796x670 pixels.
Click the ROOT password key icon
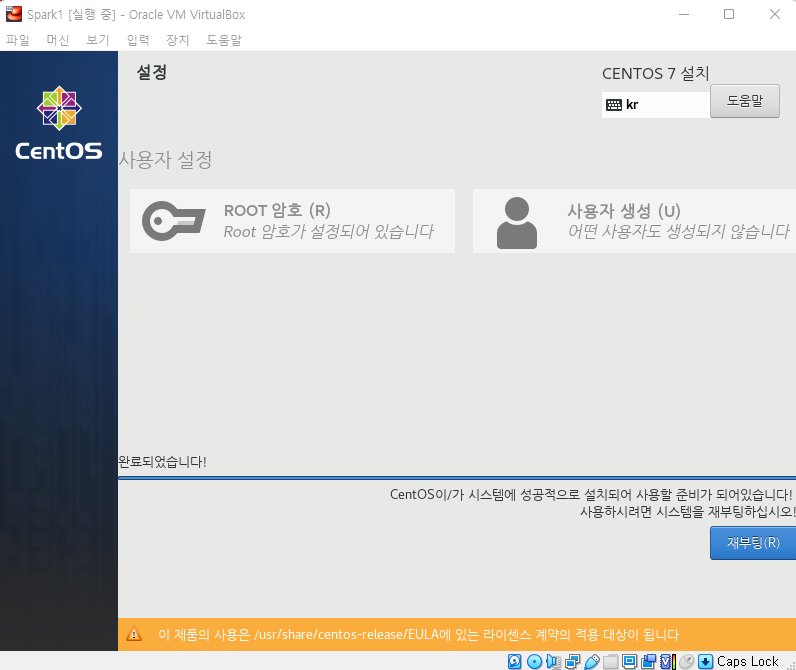(x=174, y=221)
